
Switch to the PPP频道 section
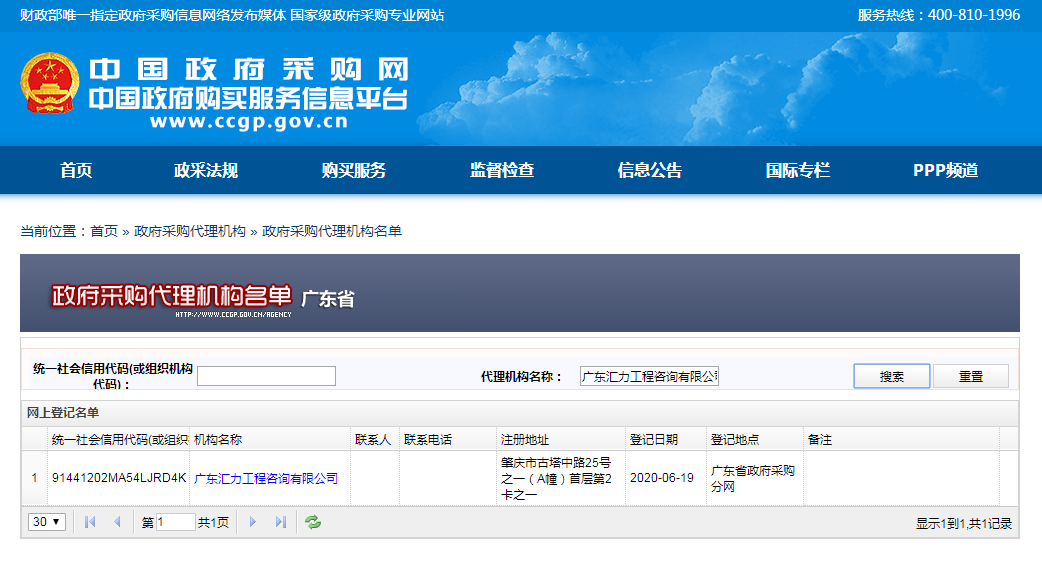click(945, 170)
